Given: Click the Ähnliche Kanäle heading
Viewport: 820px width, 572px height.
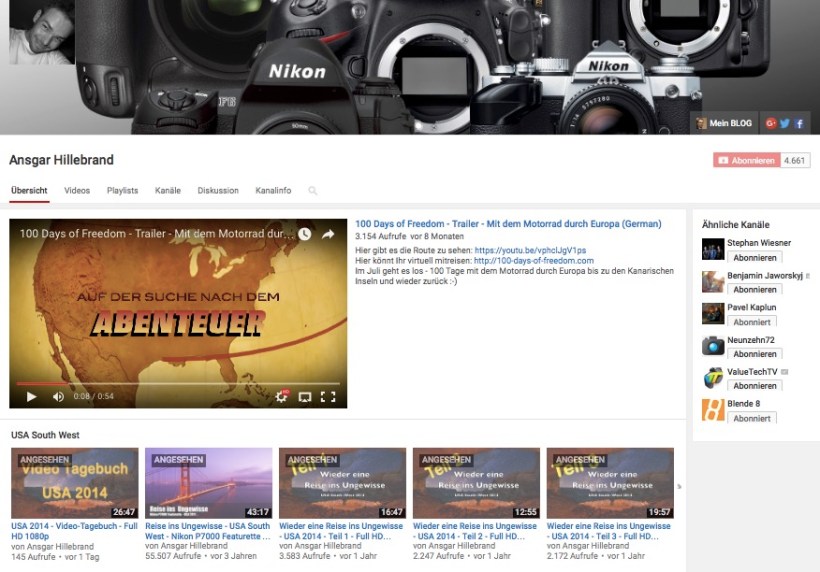Looking at the screenshot, I should (x=735, y=225).
